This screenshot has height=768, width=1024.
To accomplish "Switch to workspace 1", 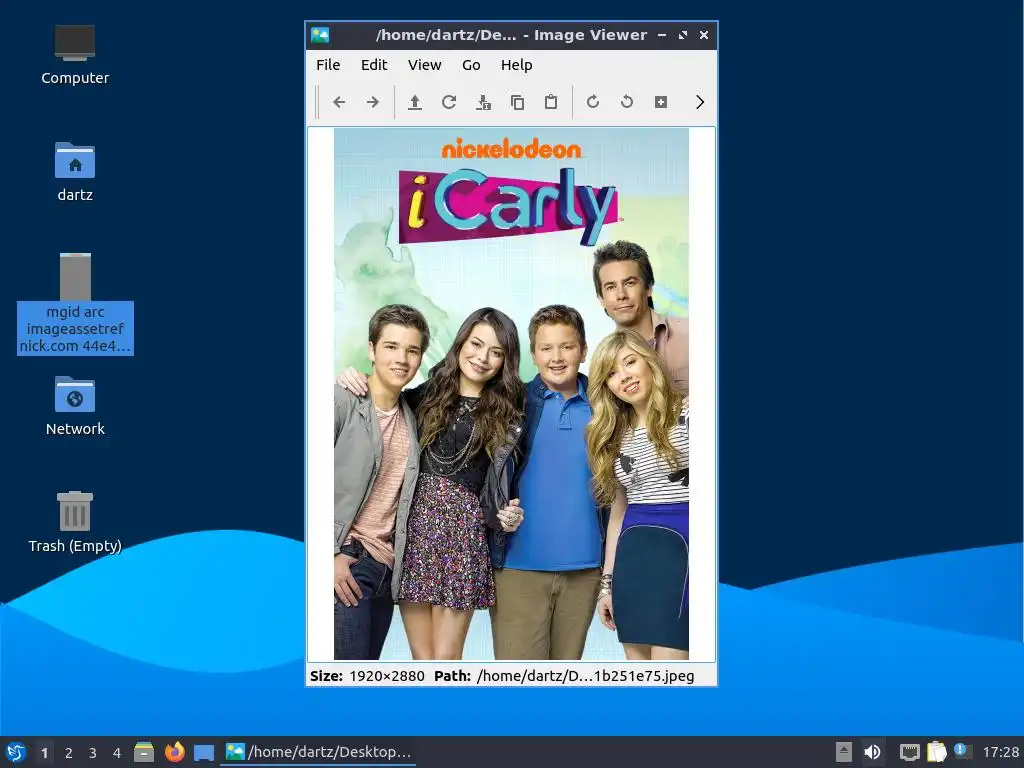I will coord(44,753).
